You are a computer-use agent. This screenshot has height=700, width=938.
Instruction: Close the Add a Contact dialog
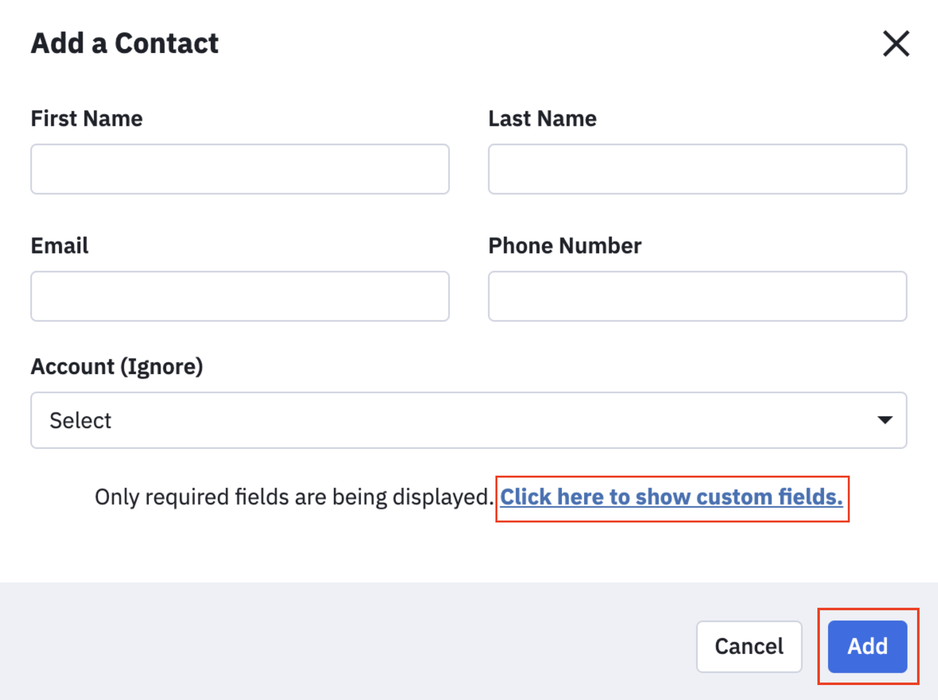[895, 43]
